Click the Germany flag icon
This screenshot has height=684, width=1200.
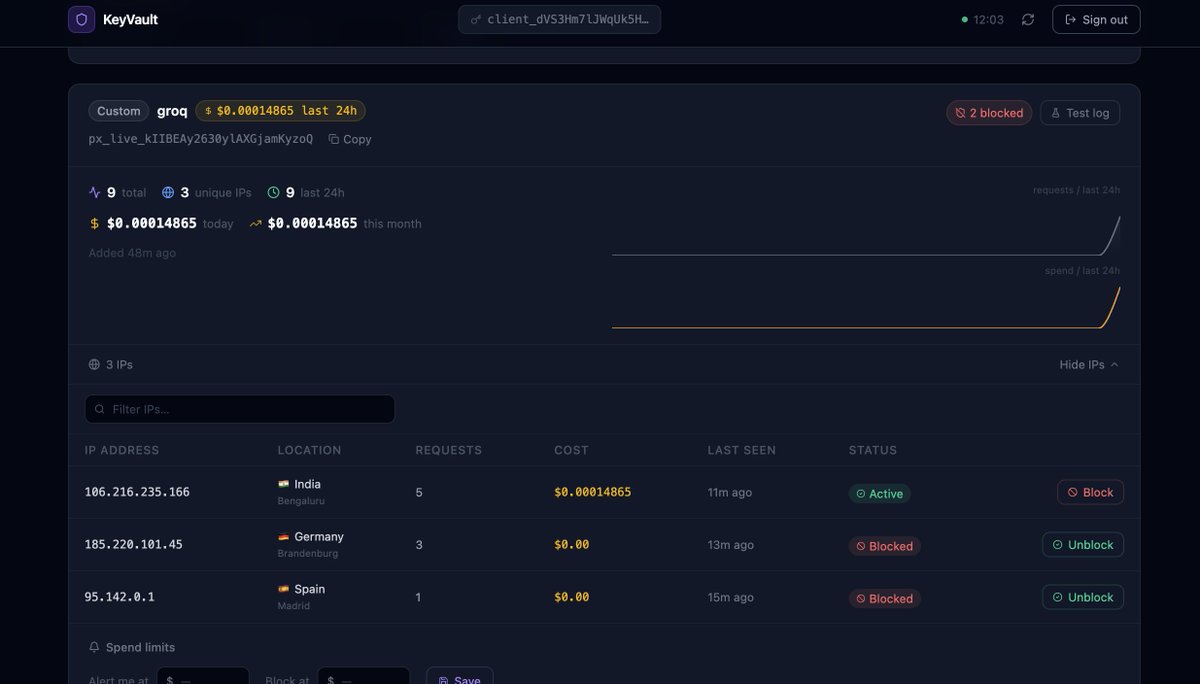pos(283,537)
